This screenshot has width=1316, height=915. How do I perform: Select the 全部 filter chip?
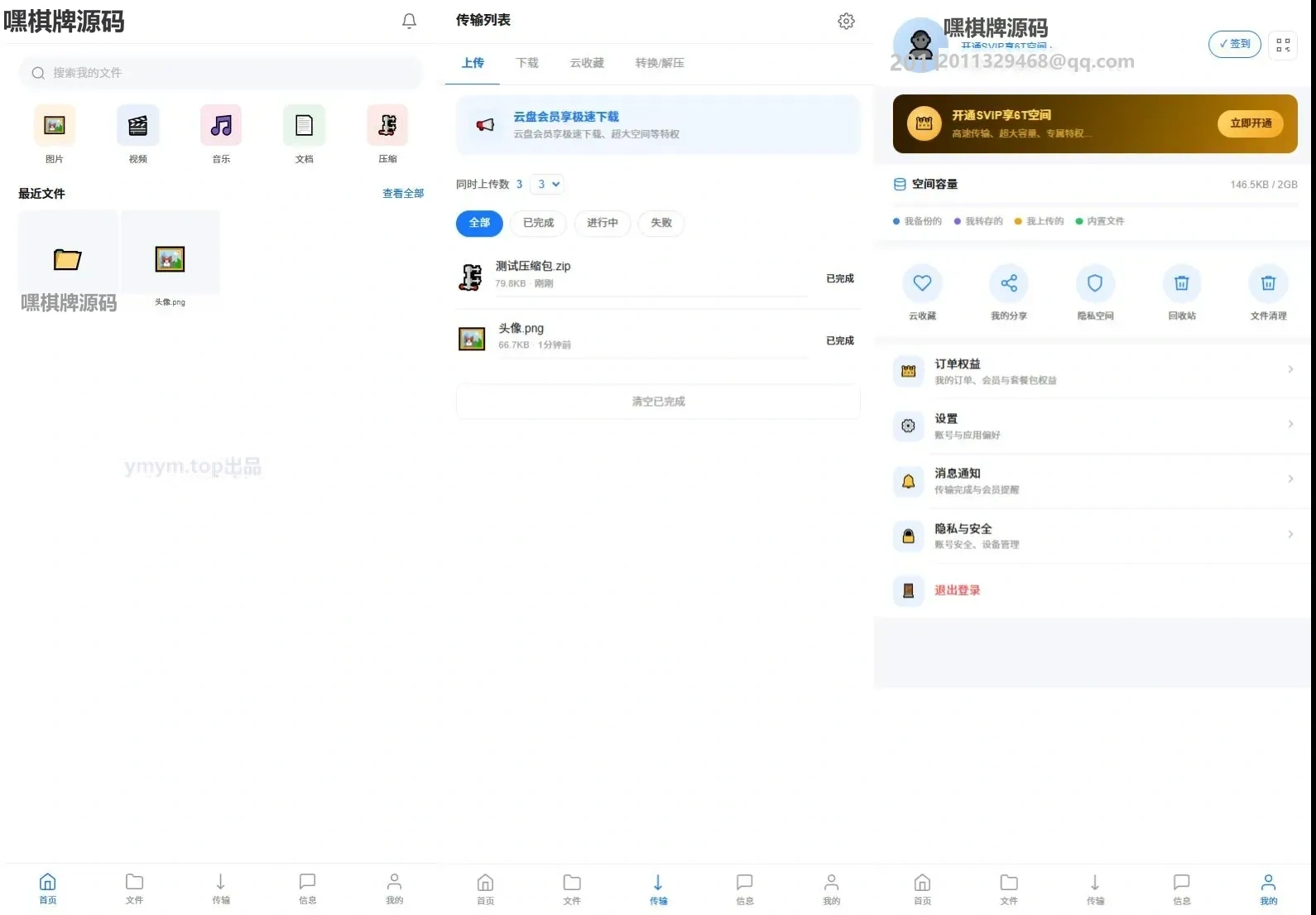pyautogui.click(x=479, y=223)
